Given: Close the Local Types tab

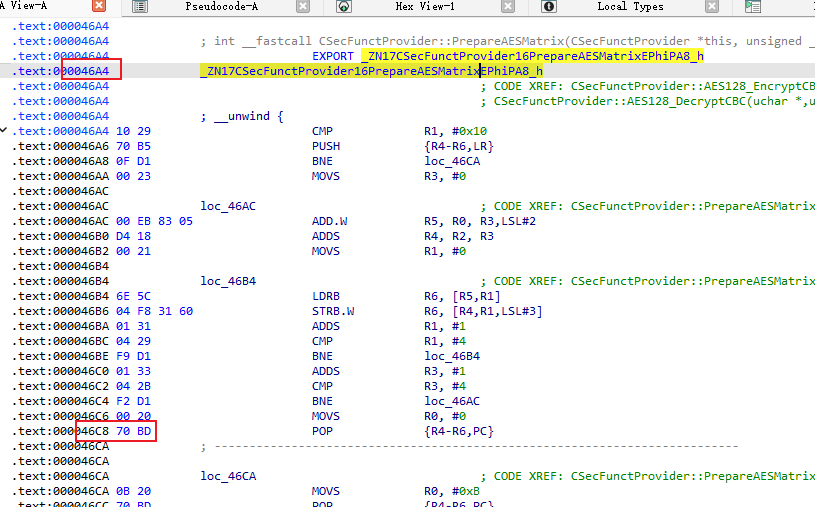Looking at the screenshot, I should pos(711,7).
